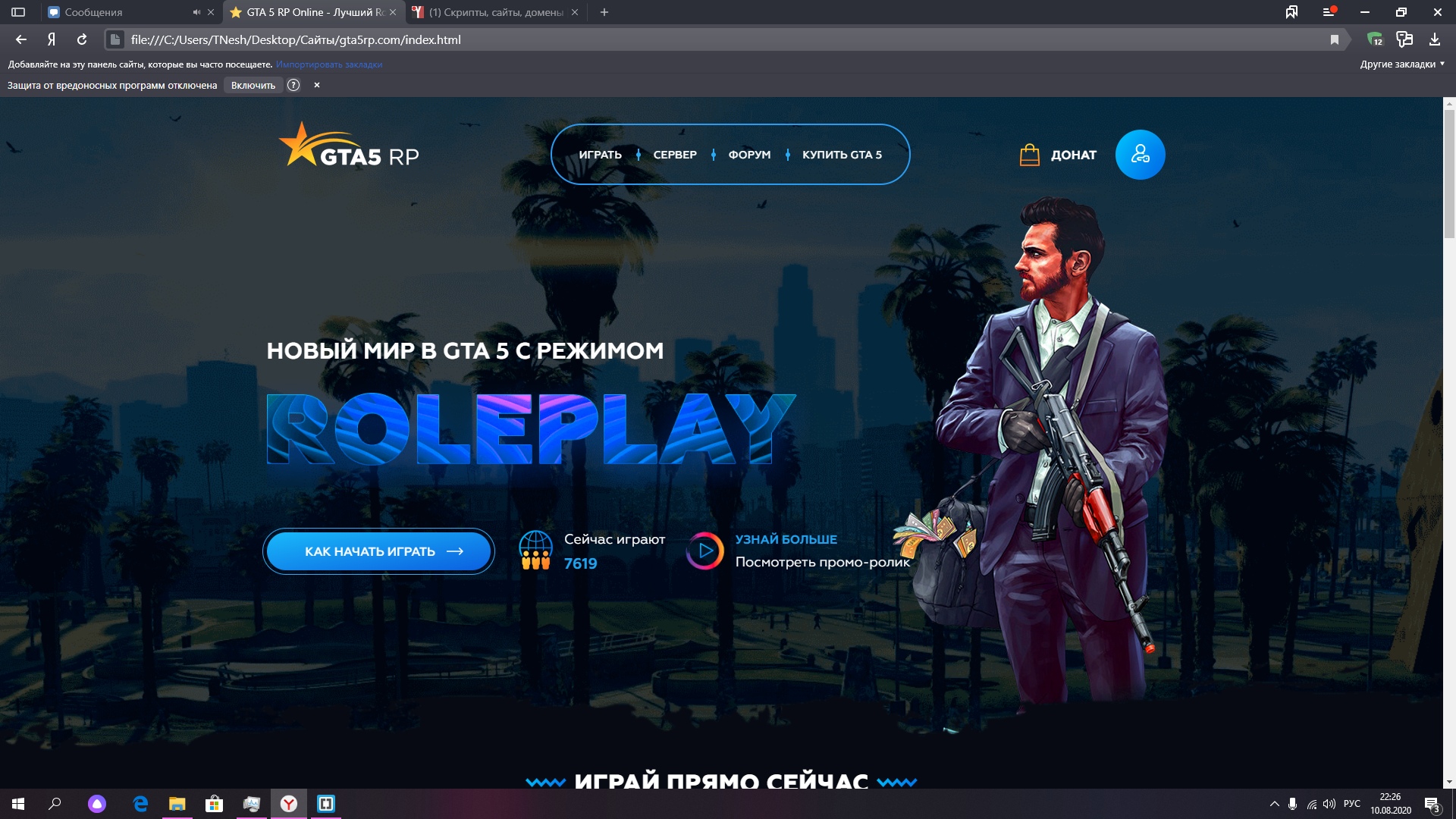Image resolution: width=1456 pixels, height=819 pixels.
Task: Open the sidebar panel toggle icon
Action: 18,12
